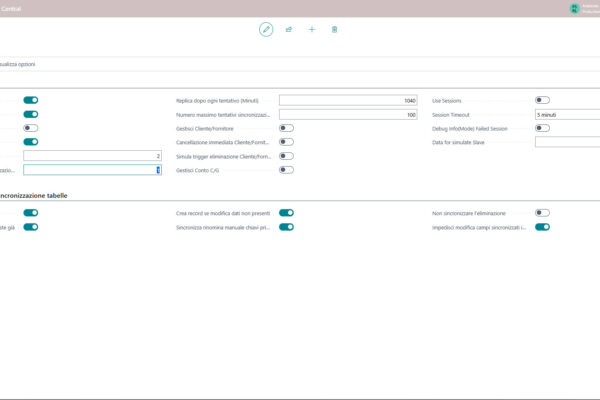Collapse the Sincronizzazione tabelle section header

[x=40, y=195]
